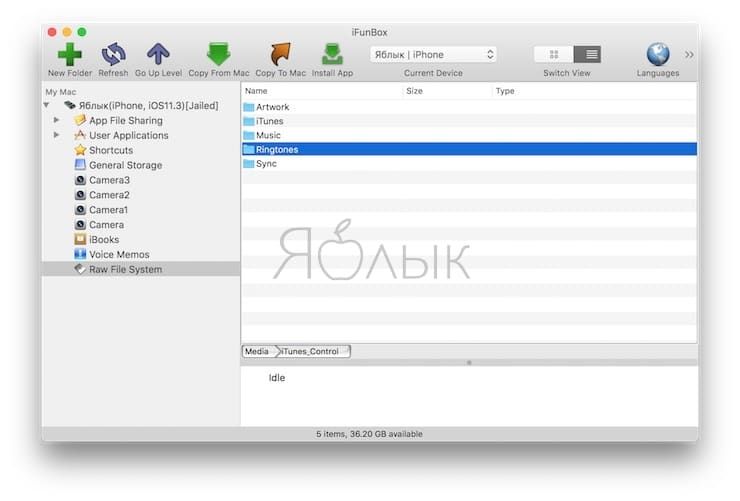Sort by the Size column header
The height and width of the screenshot is (501, 740).
(x=414, y=91)
